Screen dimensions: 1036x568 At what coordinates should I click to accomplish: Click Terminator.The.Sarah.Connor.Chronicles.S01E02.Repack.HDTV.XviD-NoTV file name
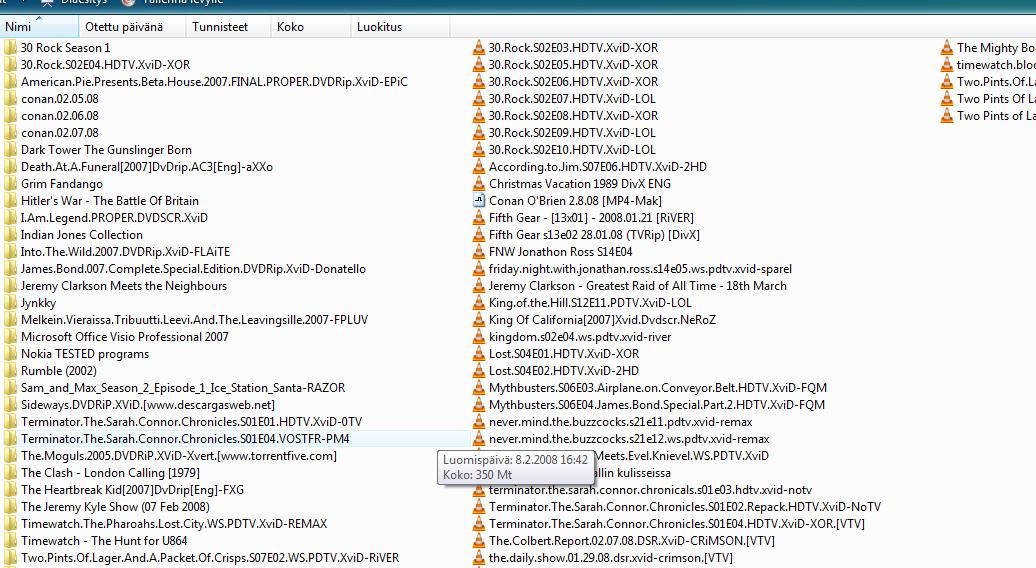pos(684,507)
